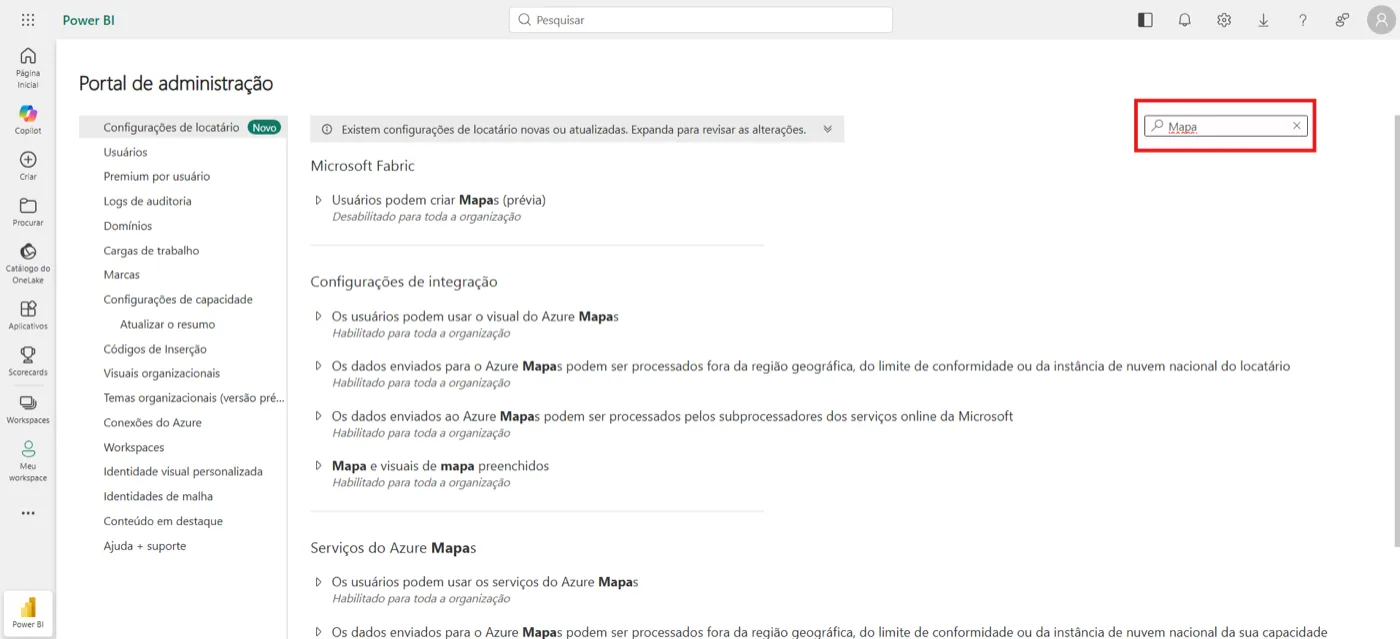Open Códigos de Inserção
The image size is (1400, 639).
click(x=155, y=349)
